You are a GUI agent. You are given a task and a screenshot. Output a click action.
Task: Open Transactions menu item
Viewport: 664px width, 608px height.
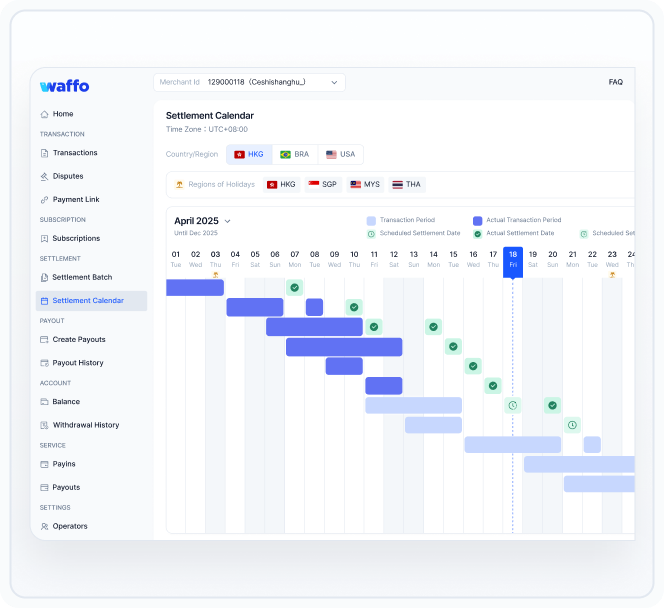pyautogui.click(x=75, y=153)
